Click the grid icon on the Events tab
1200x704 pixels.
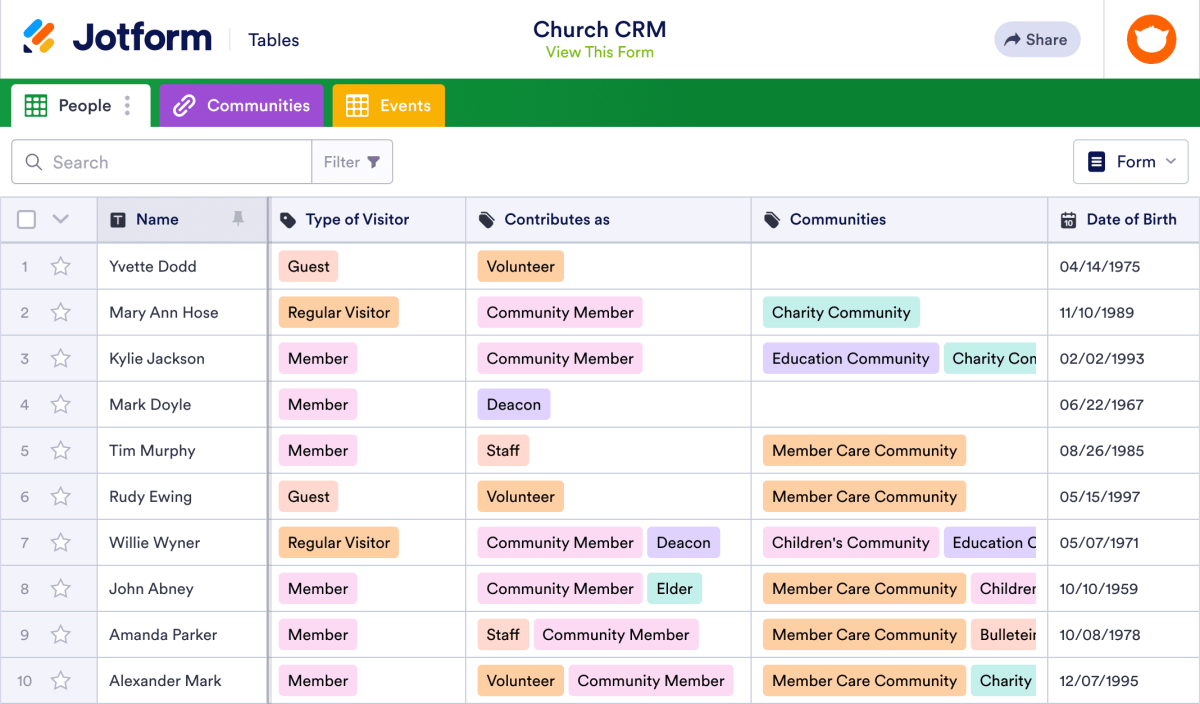[357, 105]
